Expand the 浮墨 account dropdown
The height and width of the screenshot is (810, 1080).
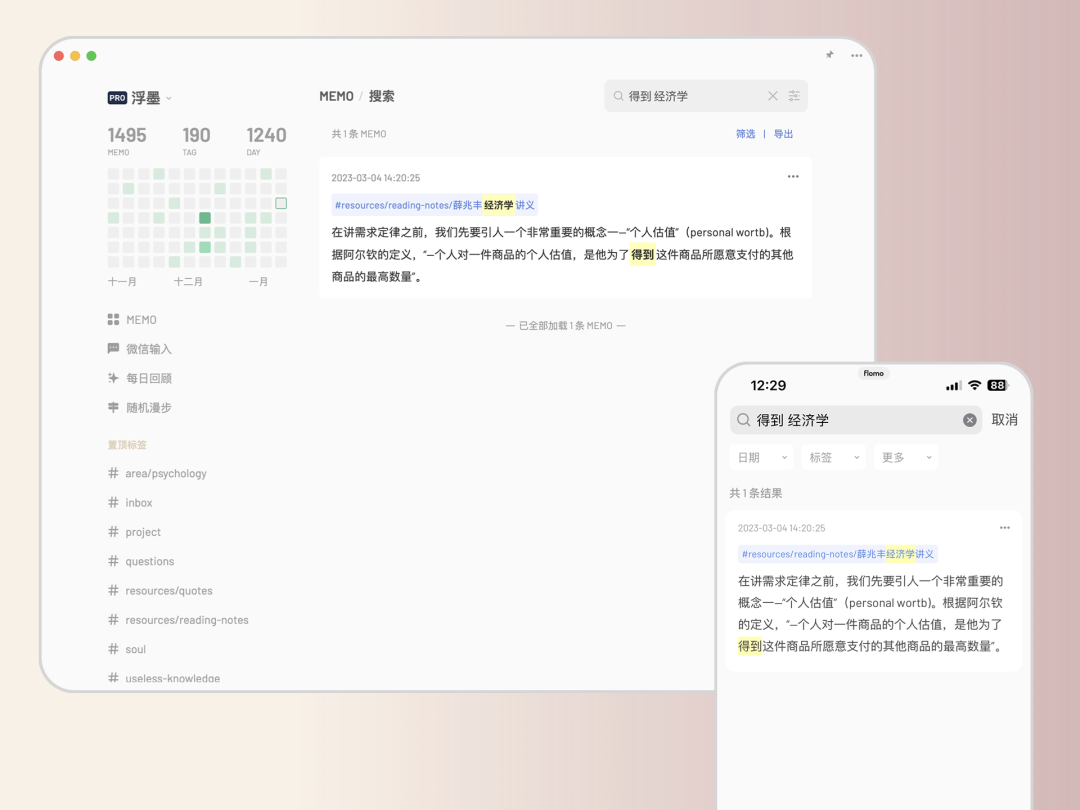[x=169, y=98]
